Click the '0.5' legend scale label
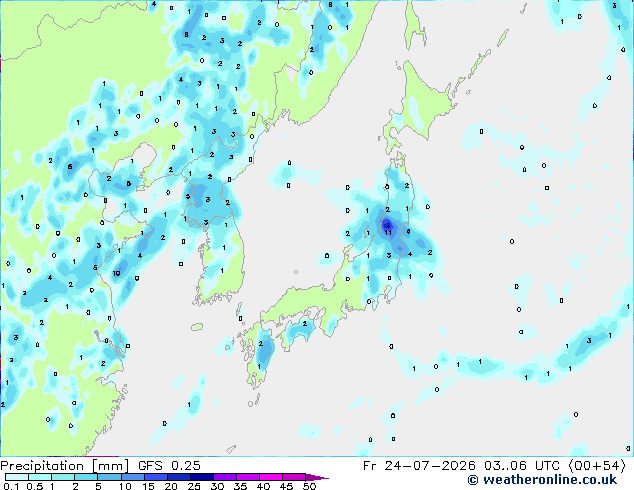Image resolution: width=634 pixels, height=490 pixels. pos(35,486)
